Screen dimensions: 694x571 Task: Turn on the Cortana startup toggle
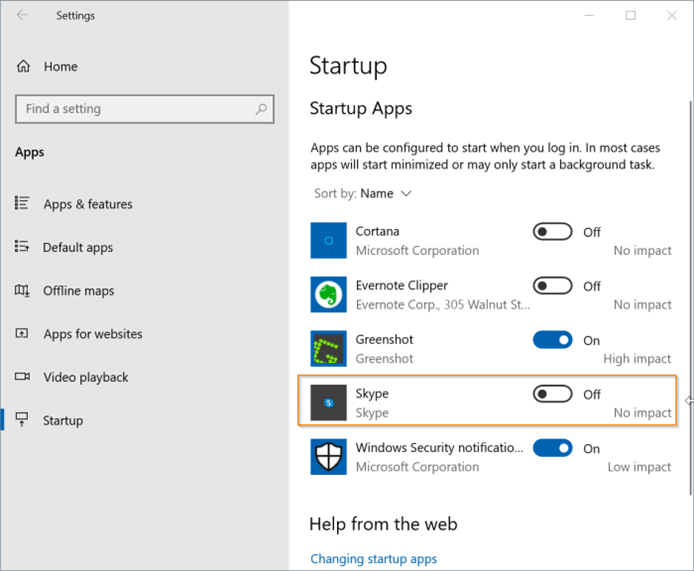click(x=552, y=231)
